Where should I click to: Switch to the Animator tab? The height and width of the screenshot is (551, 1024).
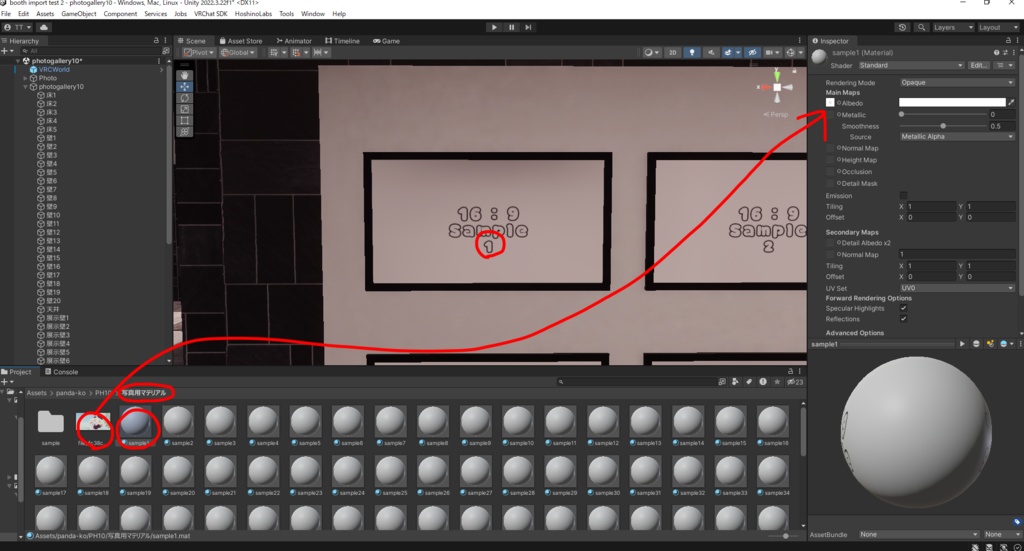(x=294, y=40)
